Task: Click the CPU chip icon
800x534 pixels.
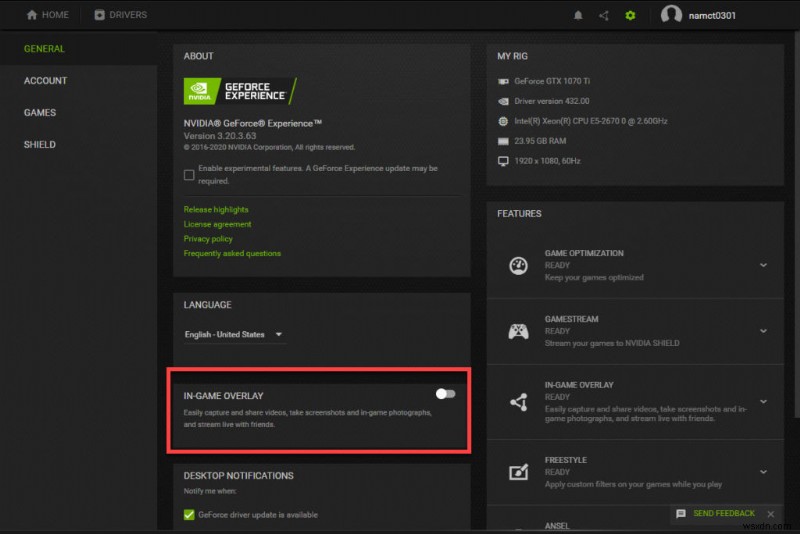Action: (503, 121)
